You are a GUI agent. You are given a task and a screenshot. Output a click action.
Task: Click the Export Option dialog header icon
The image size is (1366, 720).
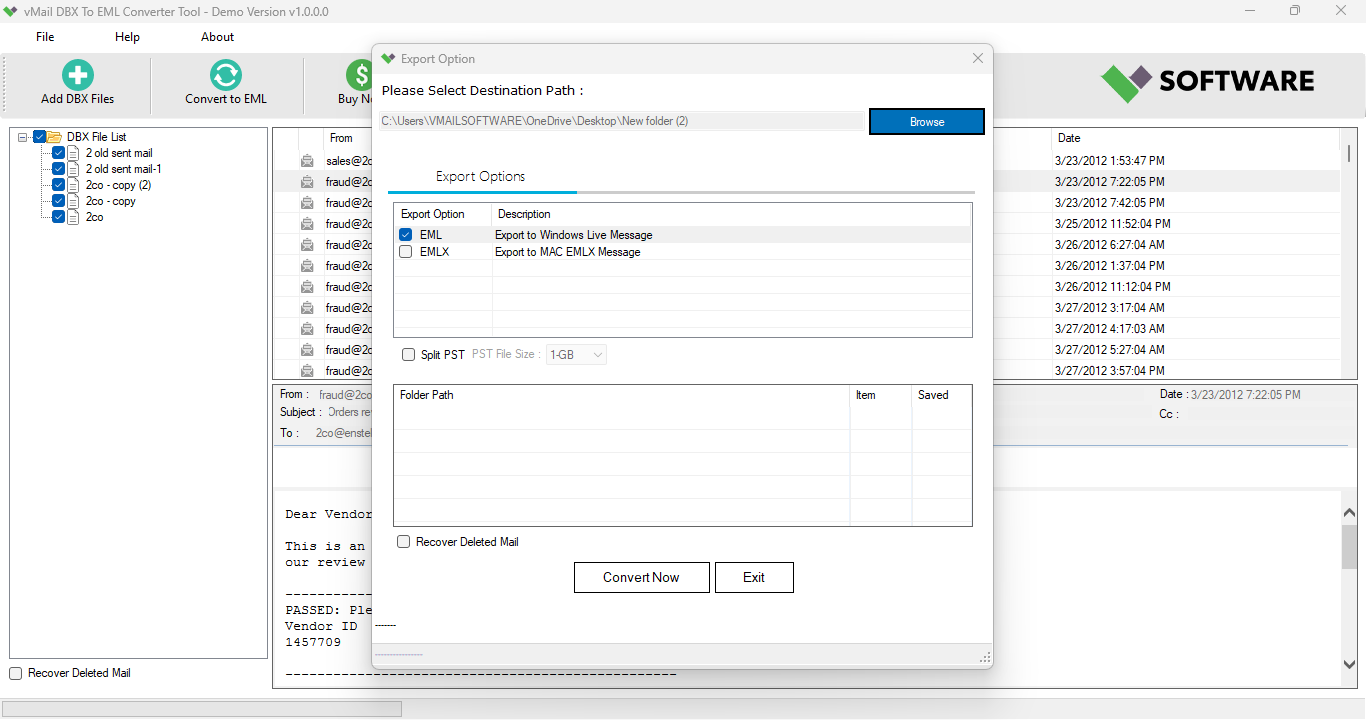pos(389,58)
